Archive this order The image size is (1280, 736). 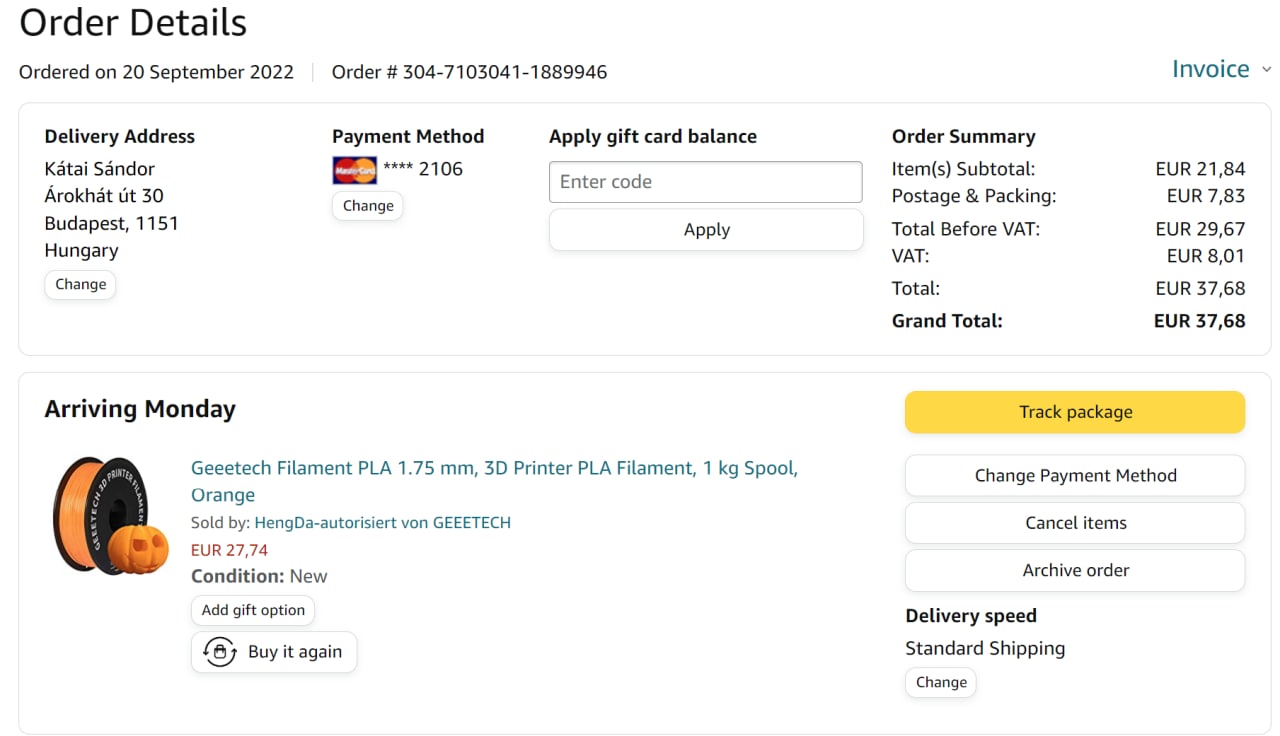coord(1074,570)
